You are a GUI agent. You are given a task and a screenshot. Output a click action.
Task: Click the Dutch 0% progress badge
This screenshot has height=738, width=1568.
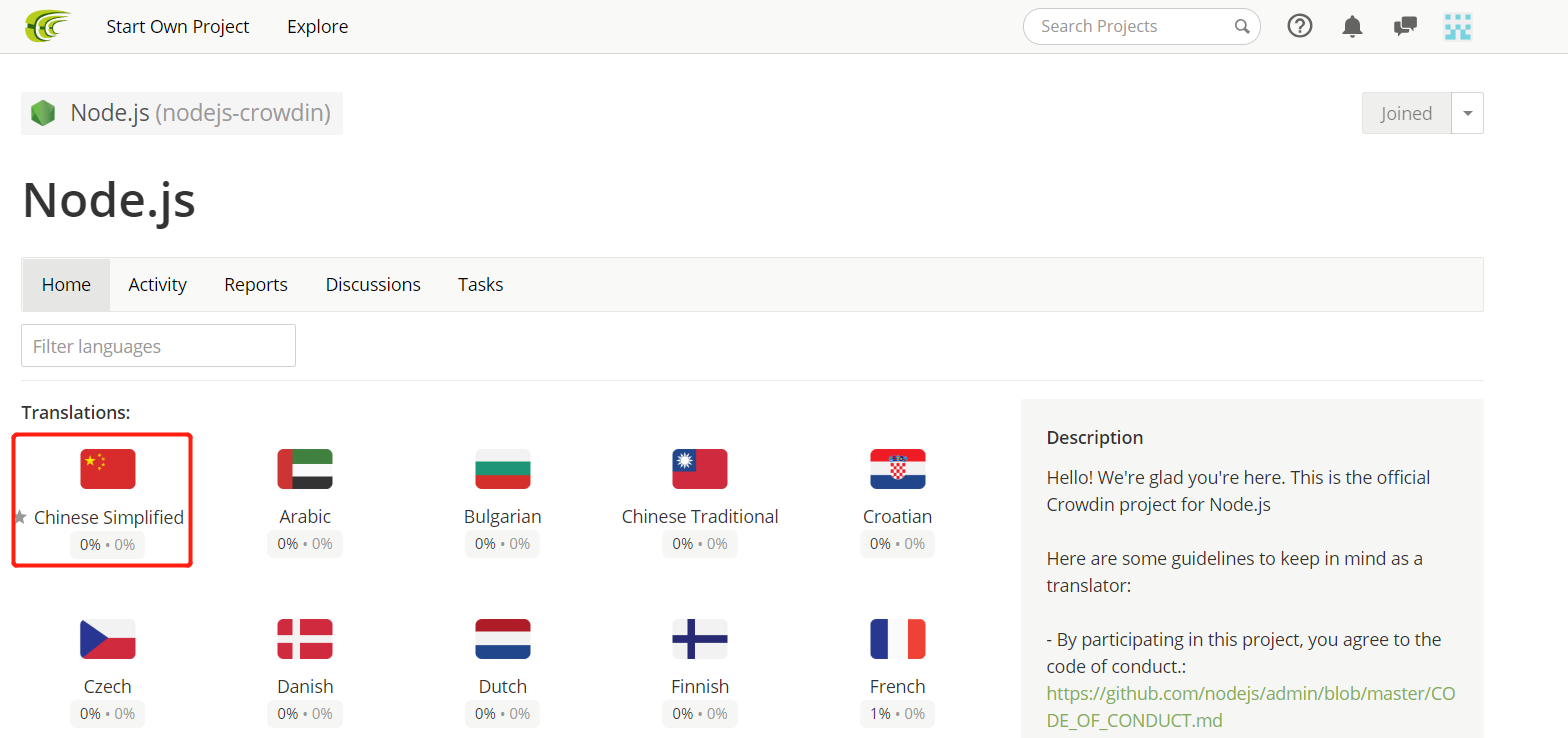pyautogui.click(x=503, y=714)
